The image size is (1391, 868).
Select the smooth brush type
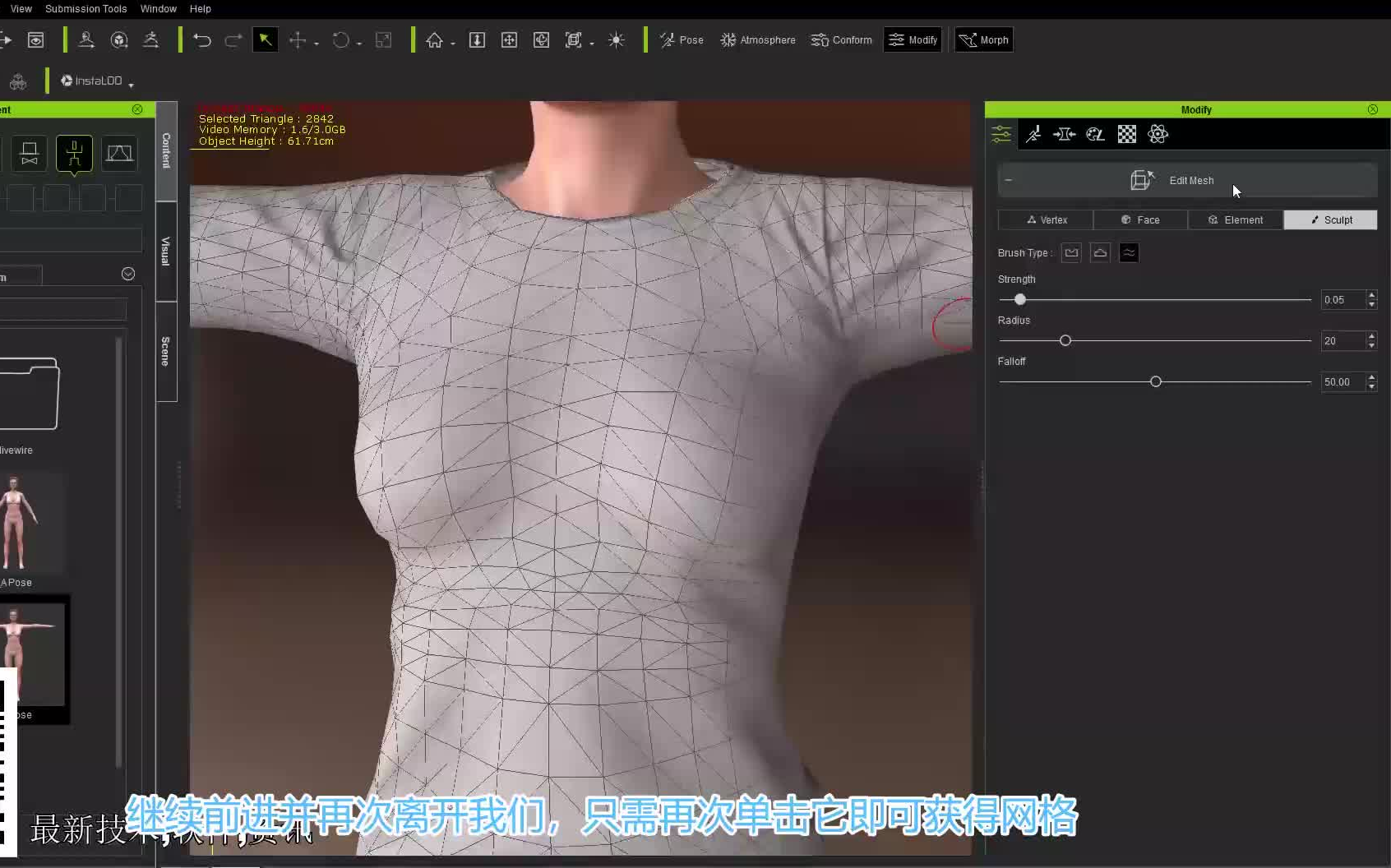[1129, 252]
